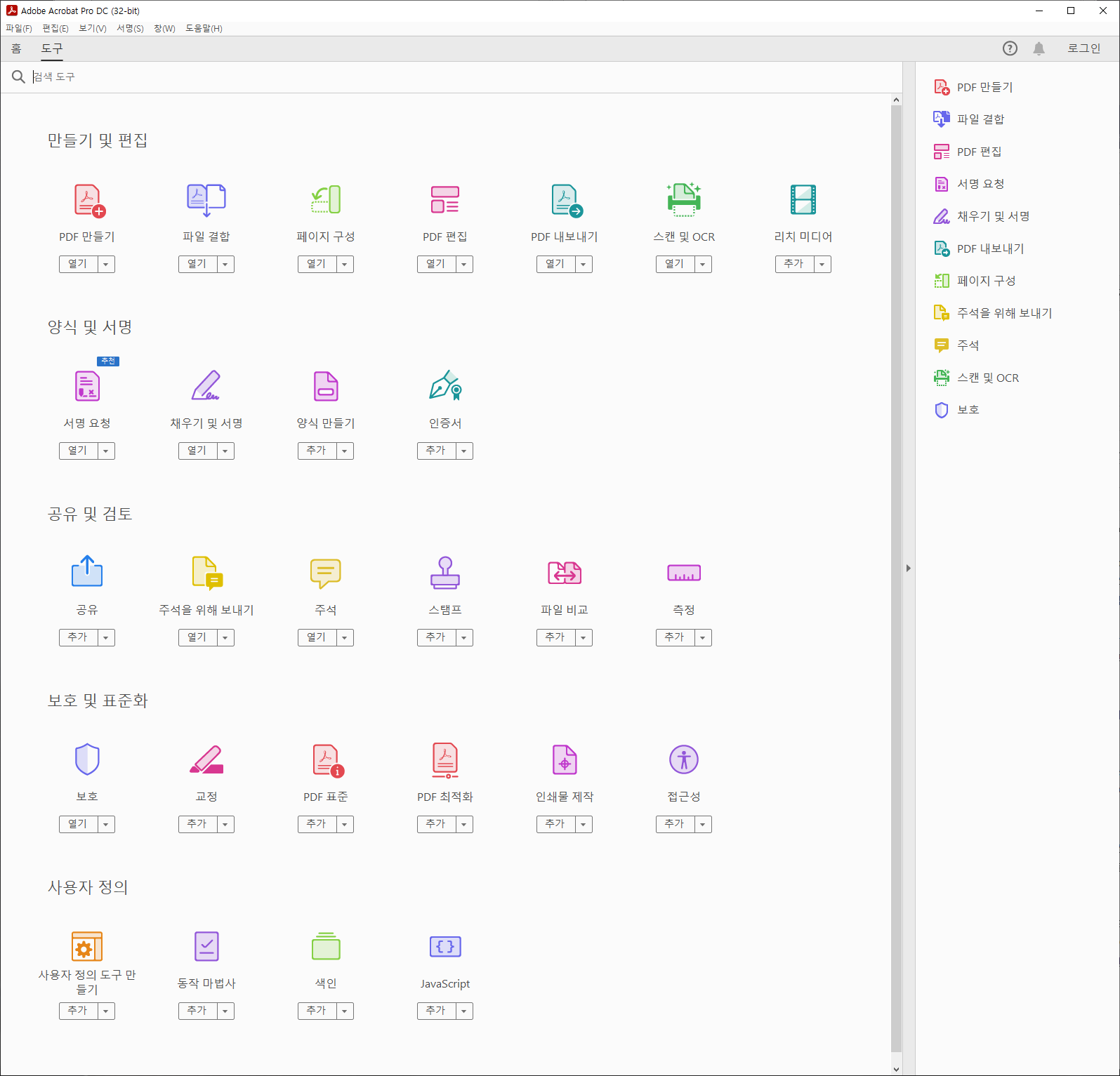The width and height of the screenshot is (1120, 1076).
Task: Expand dropdown arrow under 접근성
Action: pos(703,824)
